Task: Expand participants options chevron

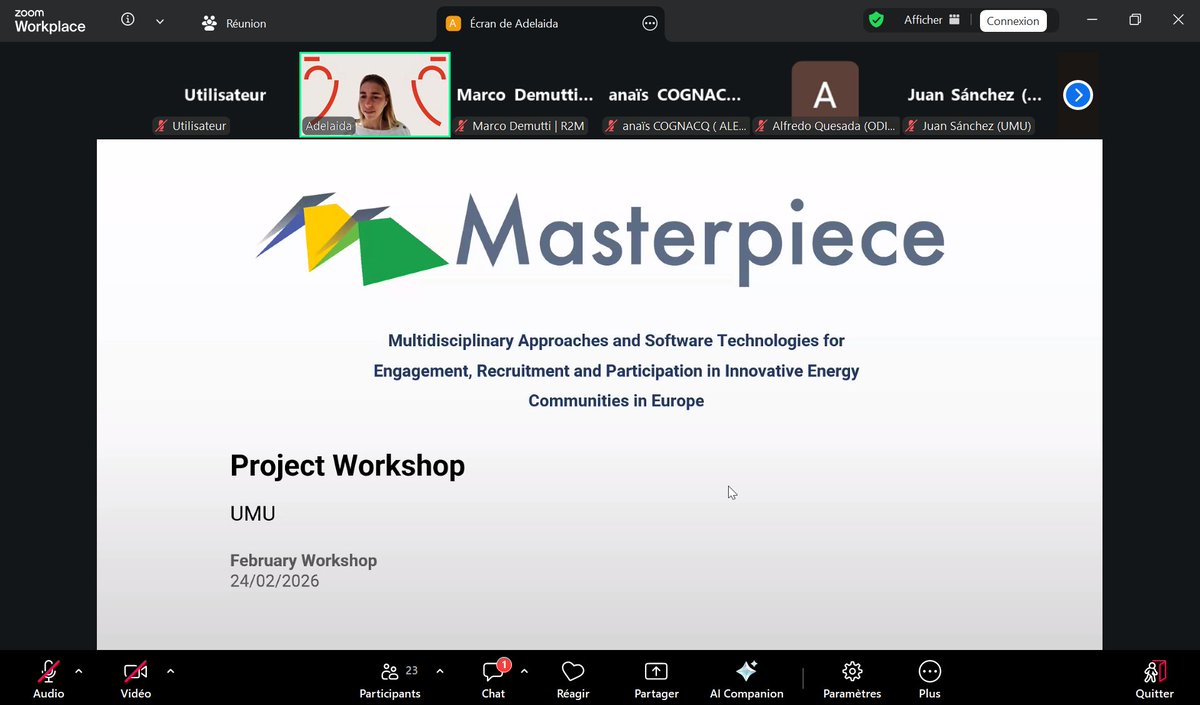Action: [440, 671]
